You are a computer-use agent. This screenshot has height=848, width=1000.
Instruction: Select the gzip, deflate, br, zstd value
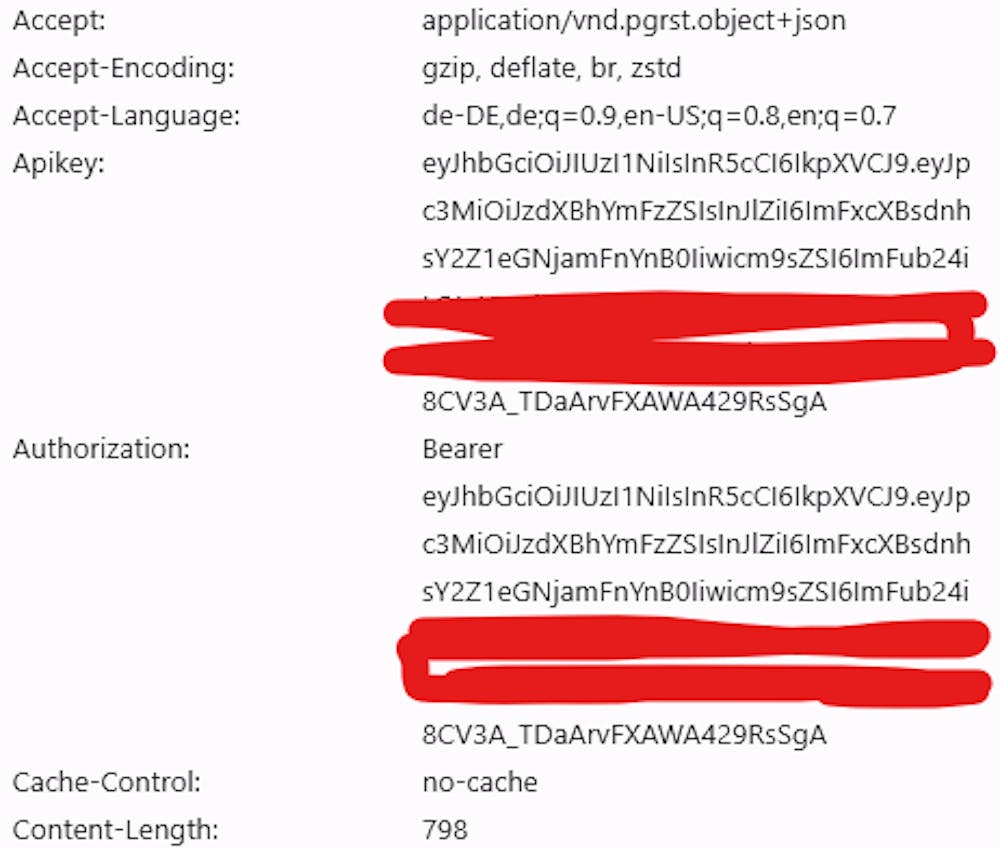click(x=552, y=69)
